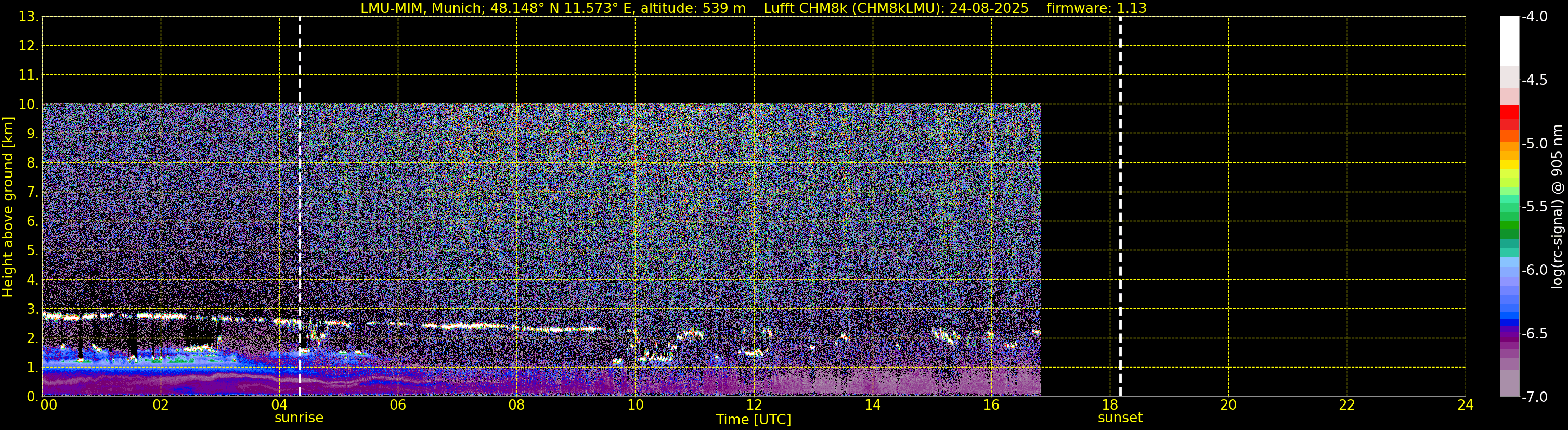
Task: Click the x-axis tick label '14'
Action: pos(873,405)
